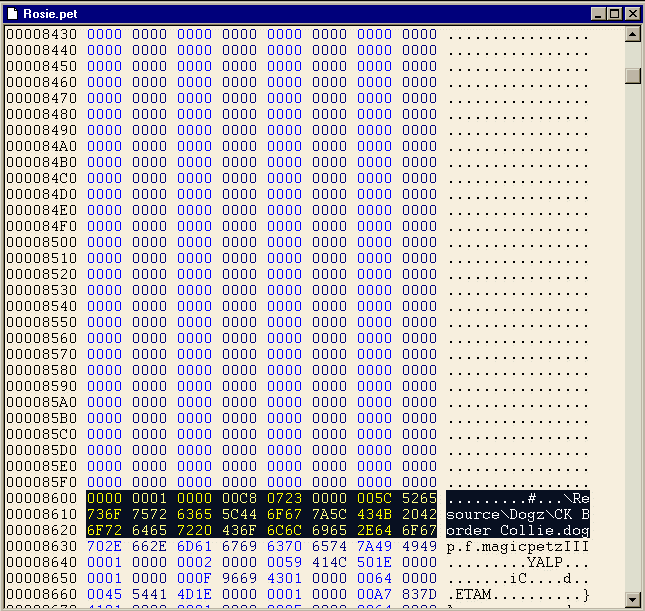Select hex value 5265 in row 00008600

419,498
